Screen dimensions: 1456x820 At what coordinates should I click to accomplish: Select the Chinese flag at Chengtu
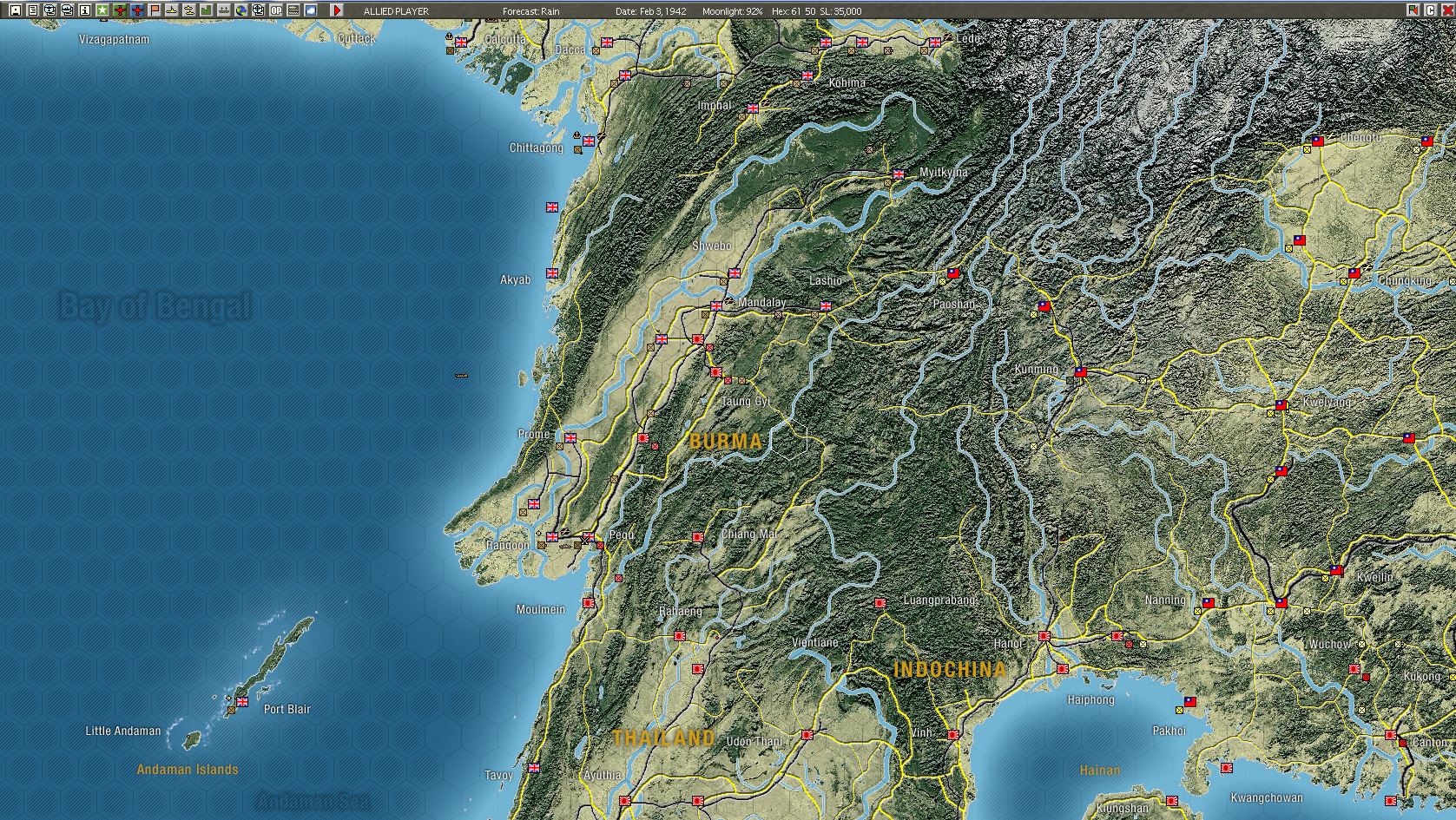tap(1318, 141)
